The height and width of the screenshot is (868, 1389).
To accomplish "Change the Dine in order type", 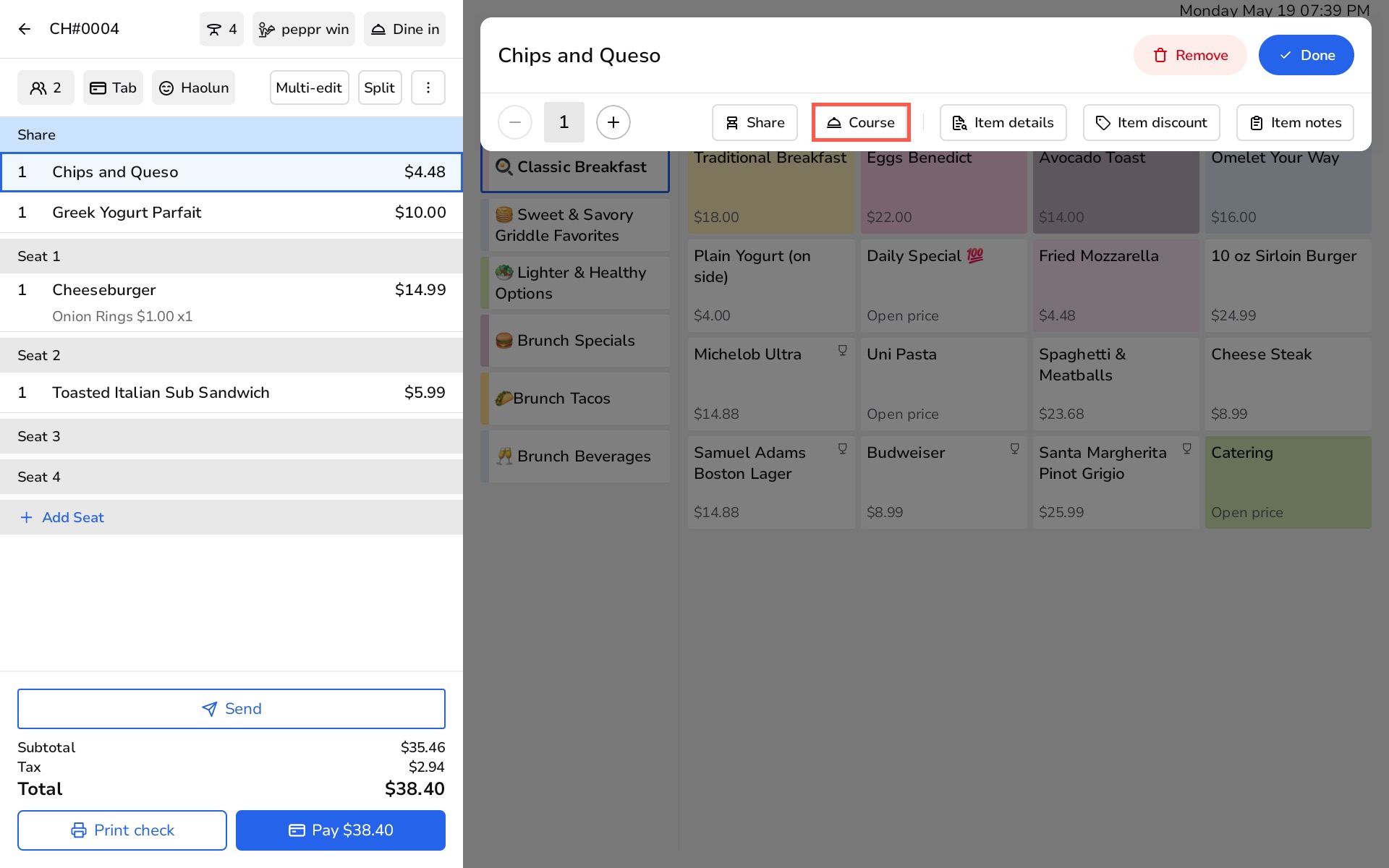I will click(x=404, y=29).
